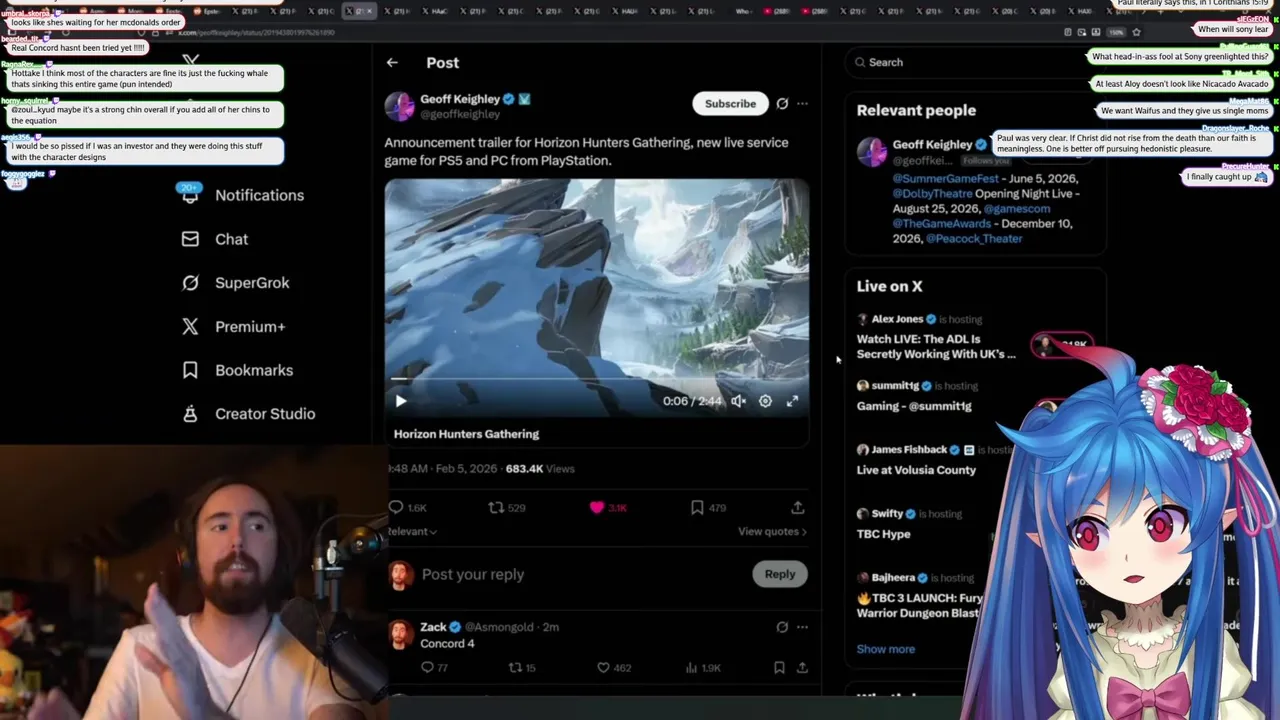The width and height of the screenshot is (1280, 720).
Task: Open @Peacock_Theater mention link
Action: coord(974,239)
